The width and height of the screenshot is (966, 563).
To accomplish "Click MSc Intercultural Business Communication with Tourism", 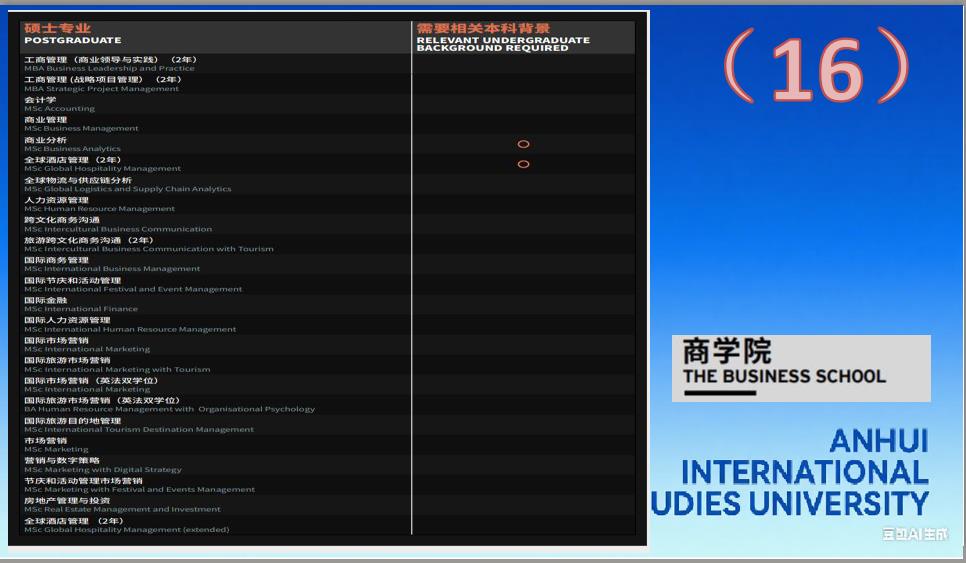I will 148,244.
